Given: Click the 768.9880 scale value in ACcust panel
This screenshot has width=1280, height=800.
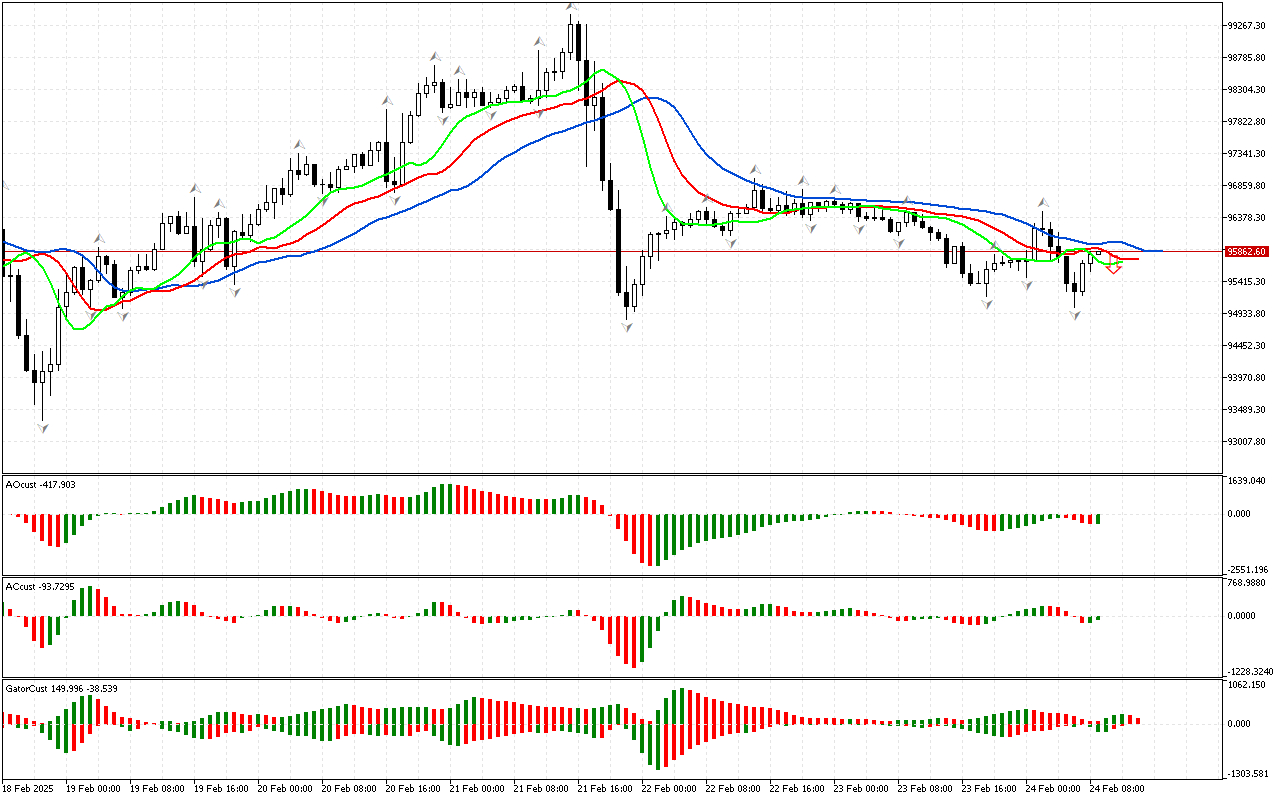Looking at the screenshot, I should tap(1248, 584).
